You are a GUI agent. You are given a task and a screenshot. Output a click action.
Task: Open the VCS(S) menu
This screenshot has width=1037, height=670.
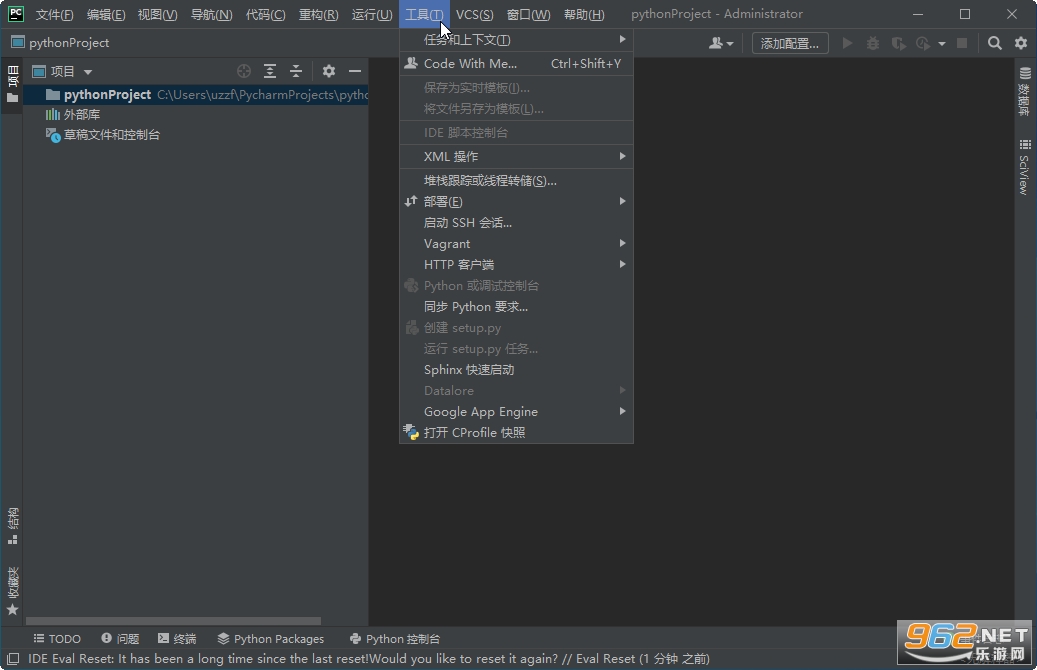tap(474, 15)
